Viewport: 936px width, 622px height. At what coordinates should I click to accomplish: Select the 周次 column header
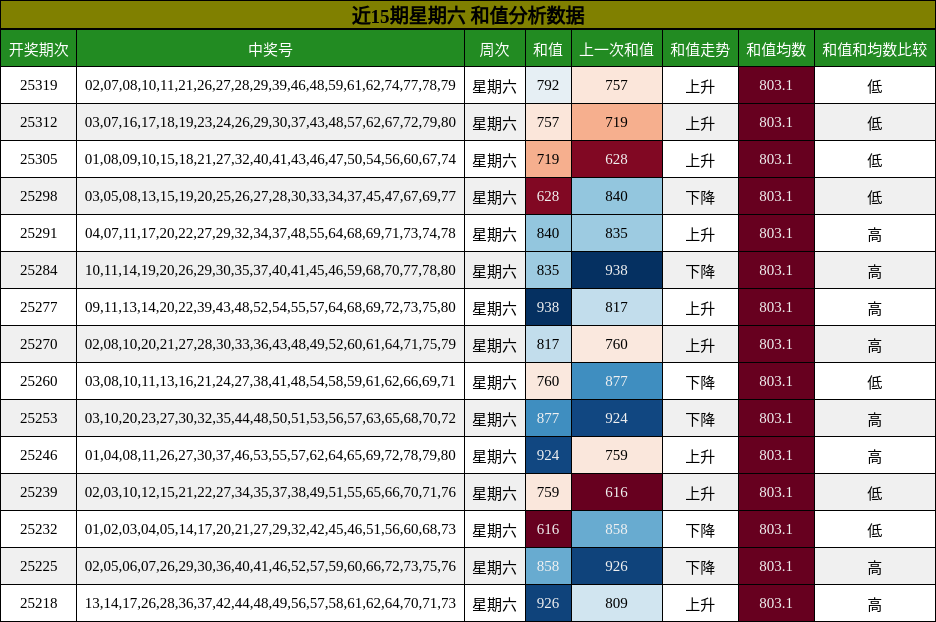pyautogui.click(x=494, y=49)
